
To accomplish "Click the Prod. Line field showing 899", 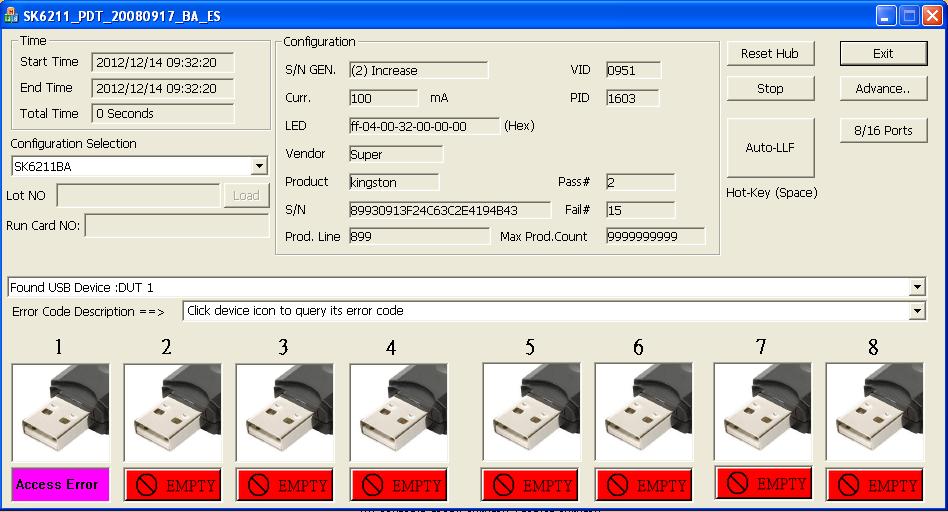I will pos(419,236).
